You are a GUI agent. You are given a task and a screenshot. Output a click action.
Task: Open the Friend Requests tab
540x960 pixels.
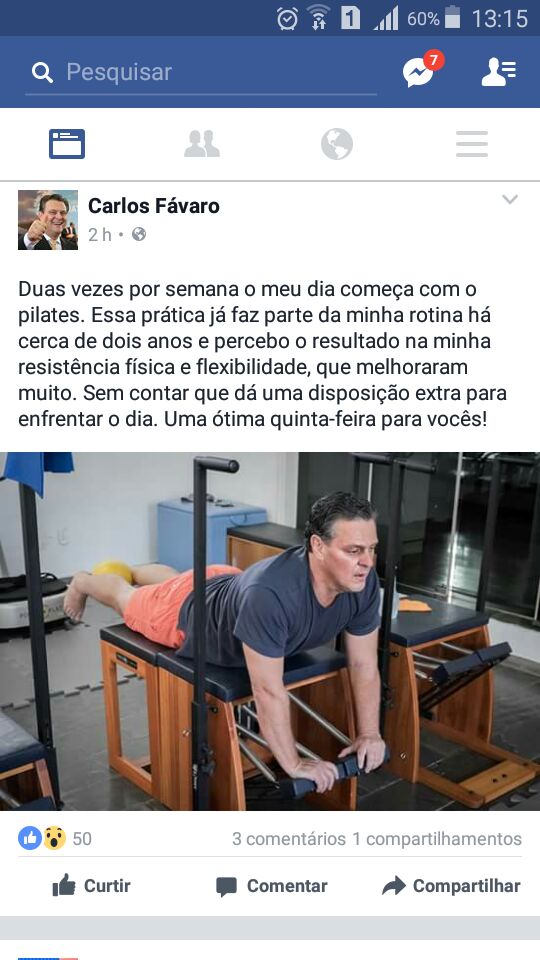click(202, 144)
